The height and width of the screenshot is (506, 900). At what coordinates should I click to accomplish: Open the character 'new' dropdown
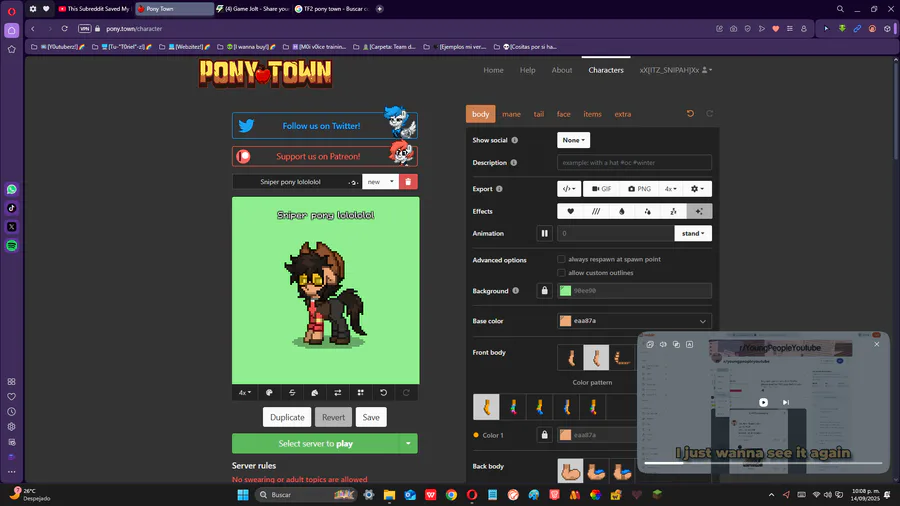click(x=381, y=182)
